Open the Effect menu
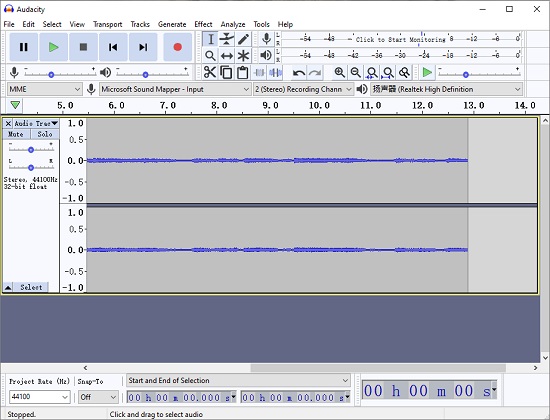 pyautogui.click(x=203, y=24)
